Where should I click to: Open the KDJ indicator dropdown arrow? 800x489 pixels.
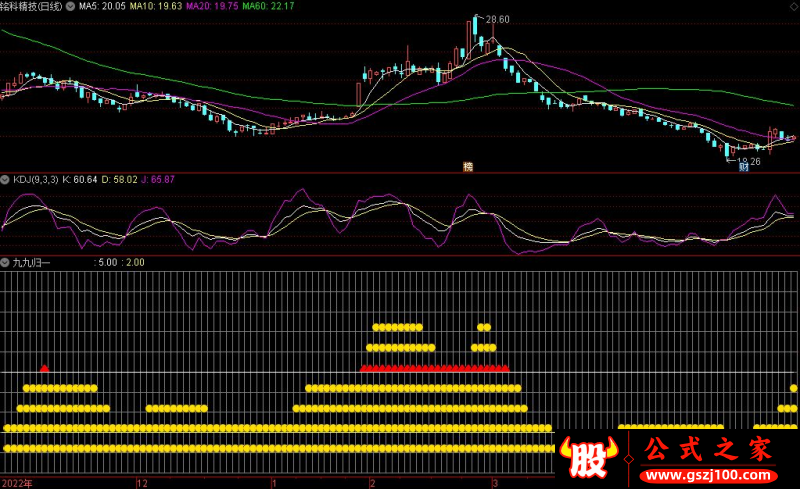pyautogui.click(x=5, y=179)
